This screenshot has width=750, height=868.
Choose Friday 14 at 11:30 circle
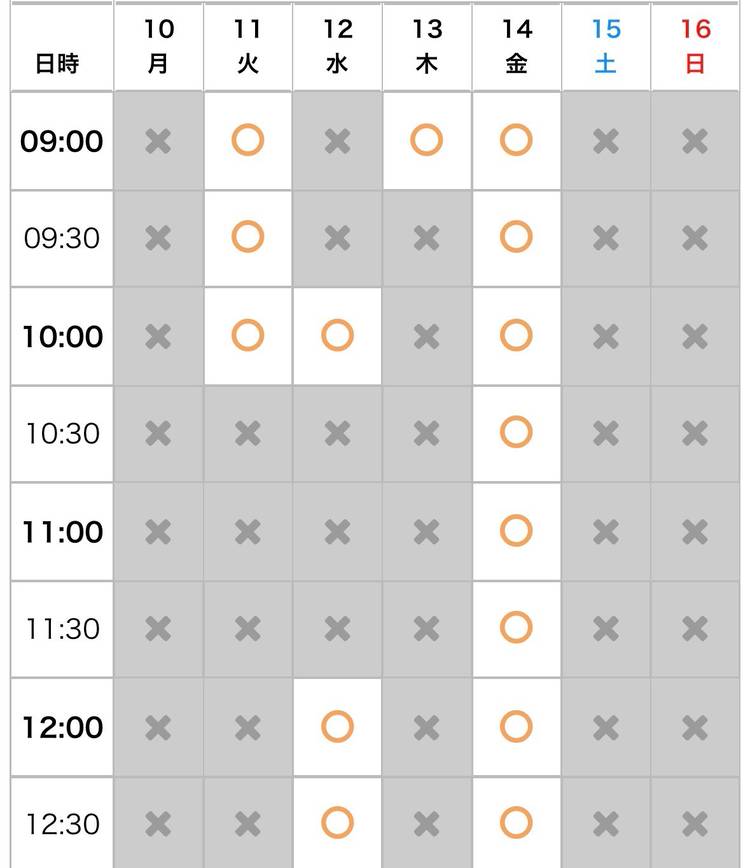coord(516,628)
